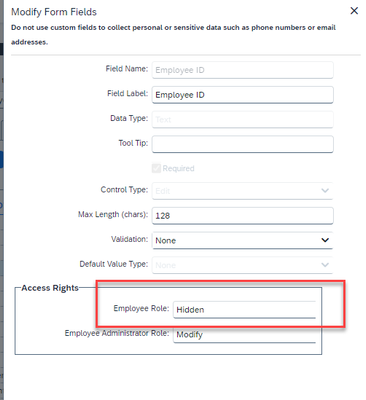
Task: Click the "Field Label:" caption
Action: pos(127,94)
